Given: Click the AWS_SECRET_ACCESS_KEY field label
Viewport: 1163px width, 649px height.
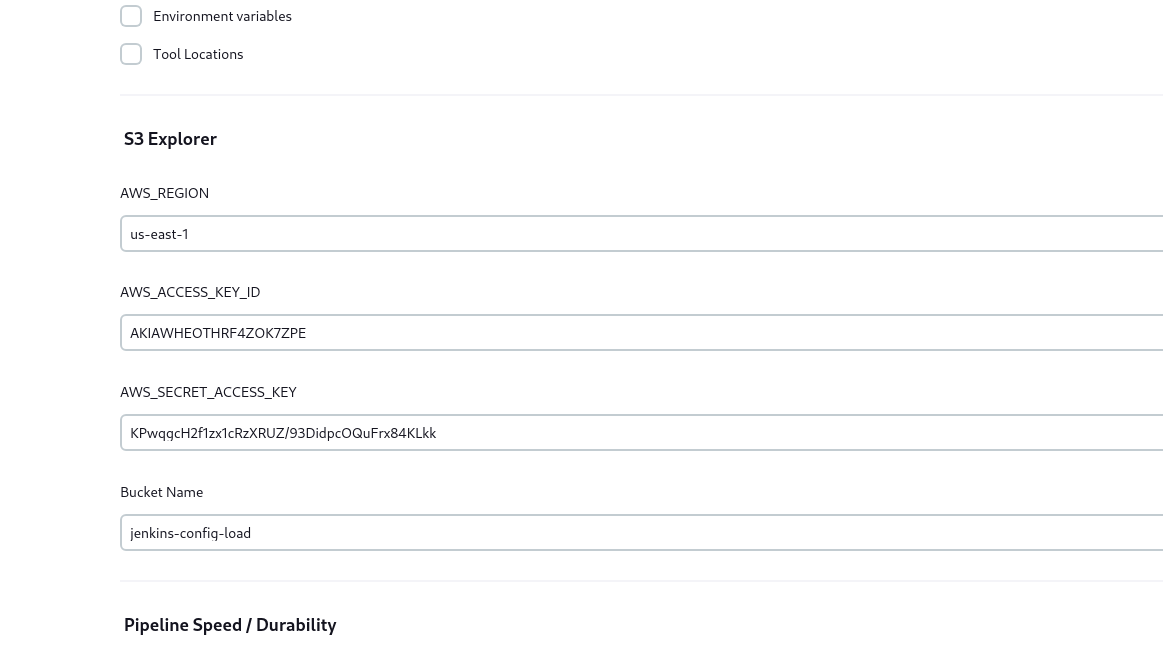Looking at the screenshot, I should coord(208,392).
